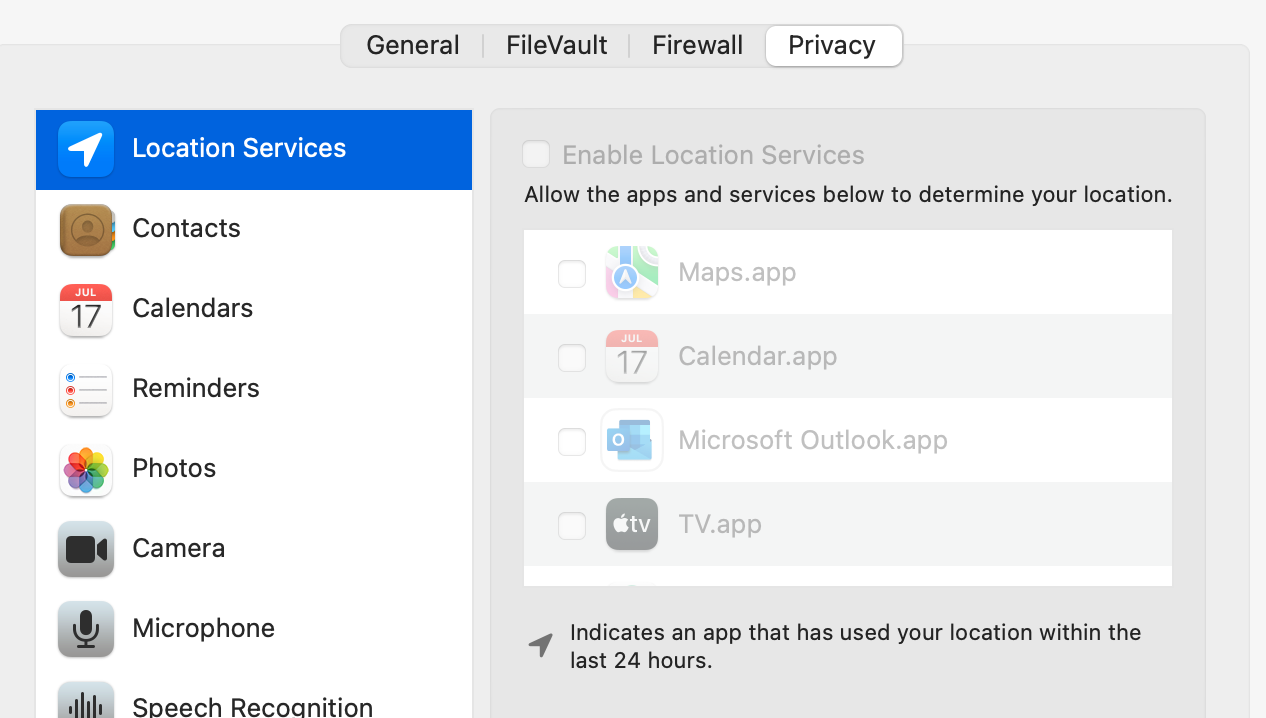Select the Reminders list icon
Viewport: 1266px width, 718px height.
[86, 389]
